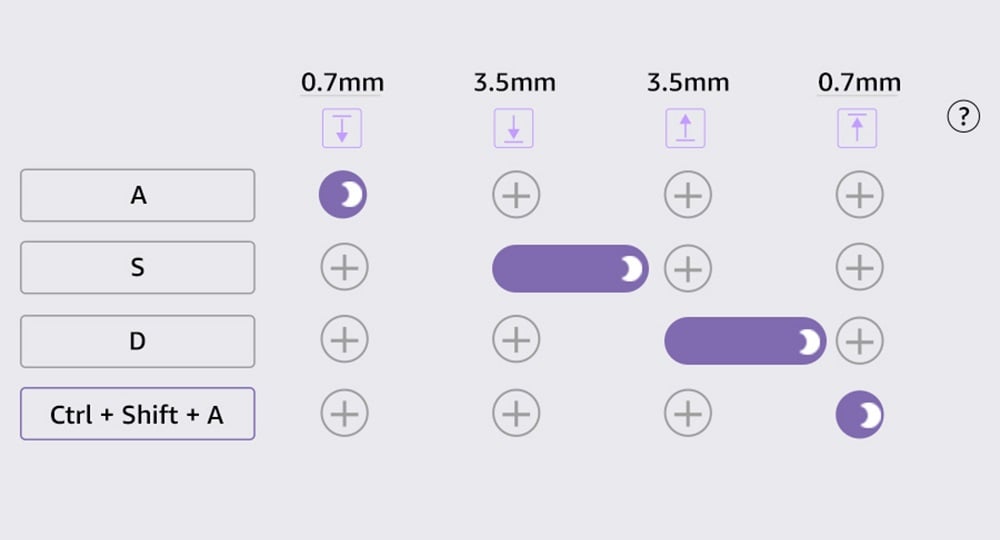Click the first 0.7mm press-down actuation icon

click(342, 128)
